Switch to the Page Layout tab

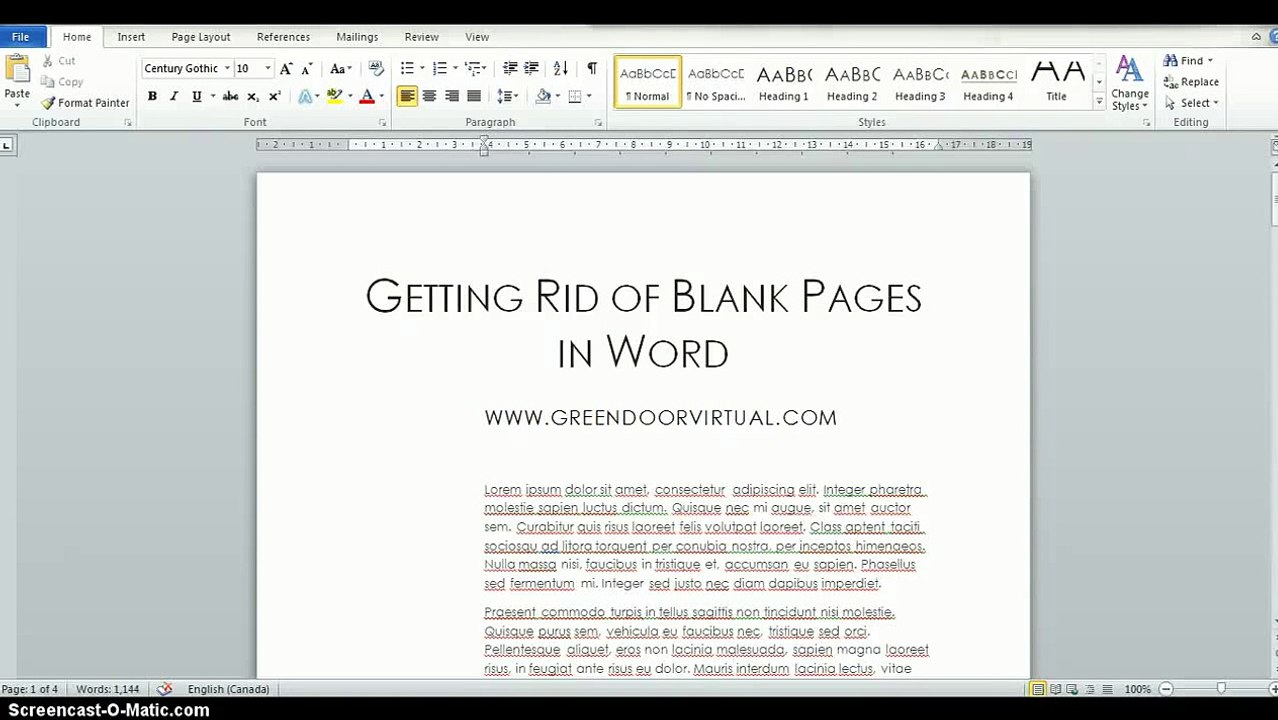coord(201,37)
